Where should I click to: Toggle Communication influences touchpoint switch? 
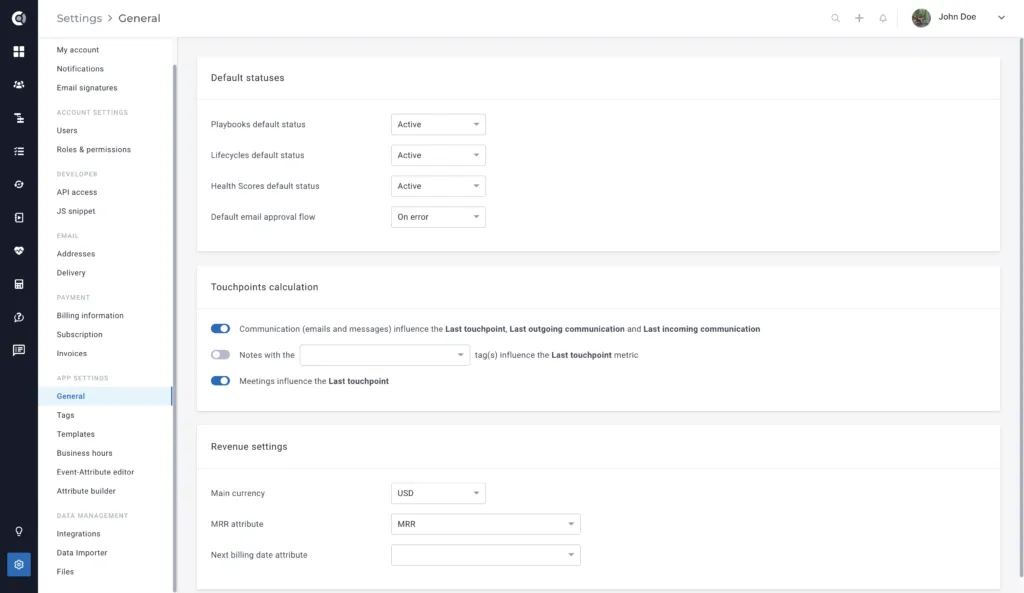[221, 329]
